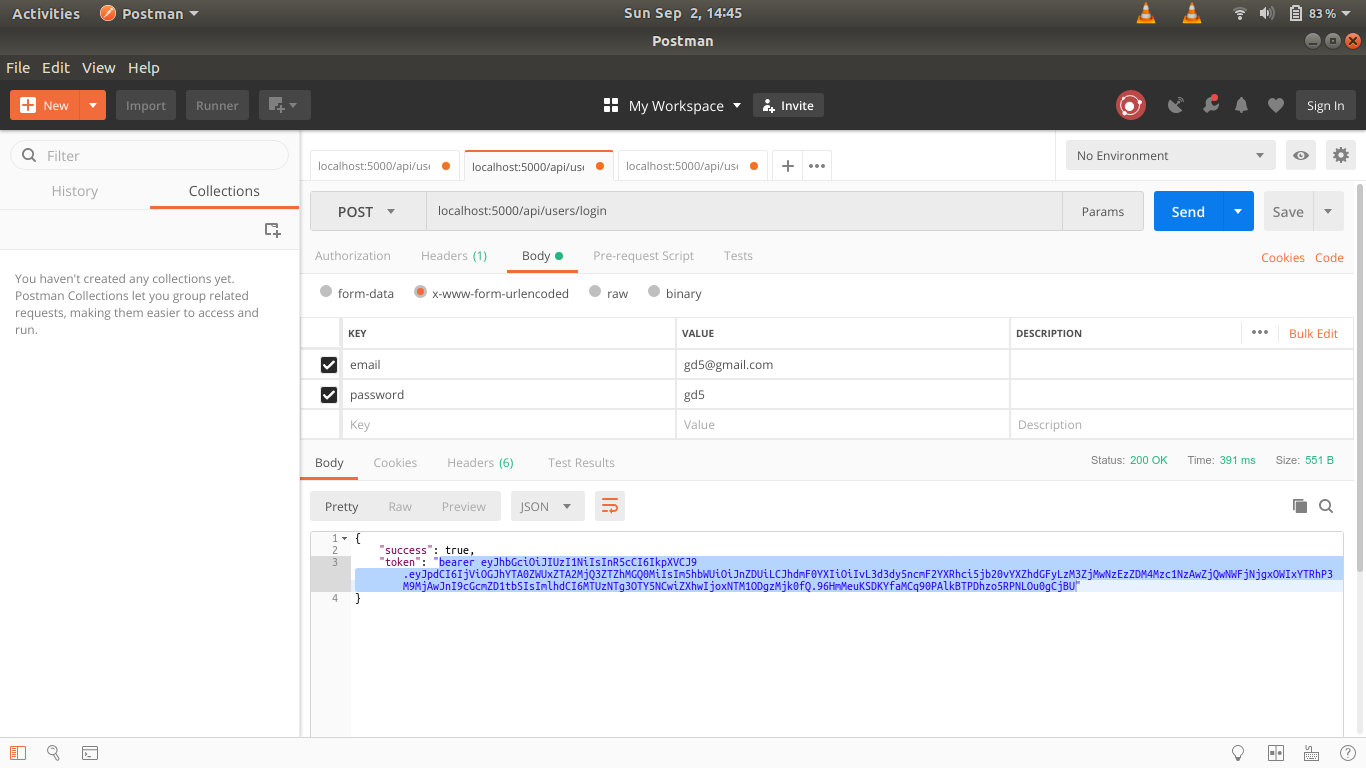
Task: Switch to the request Headers (1) tab
Action: [x=454, y=256]
